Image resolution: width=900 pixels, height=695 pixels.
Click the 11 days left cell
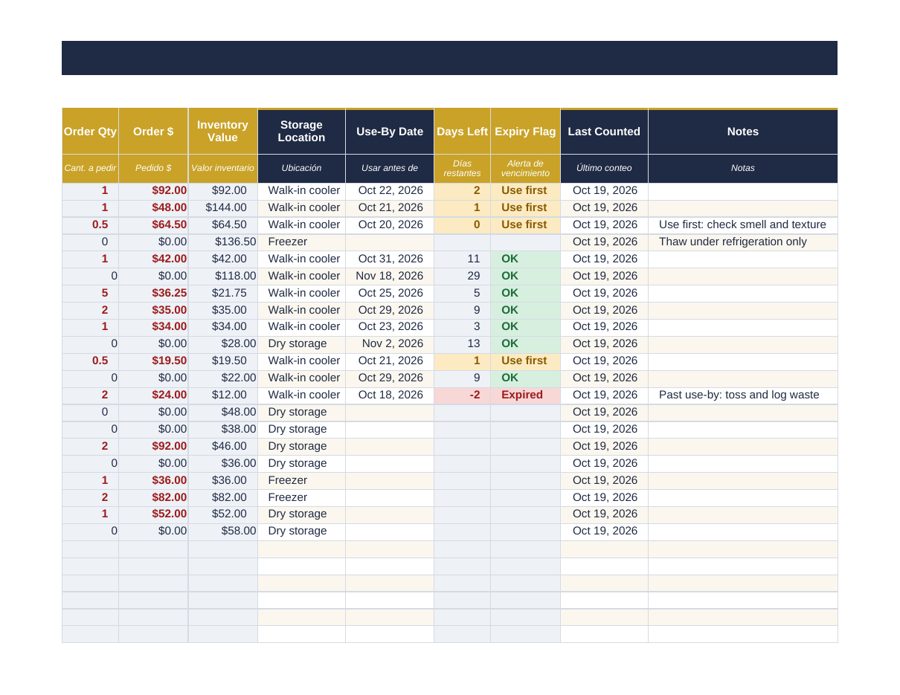(x=462, y=259)
